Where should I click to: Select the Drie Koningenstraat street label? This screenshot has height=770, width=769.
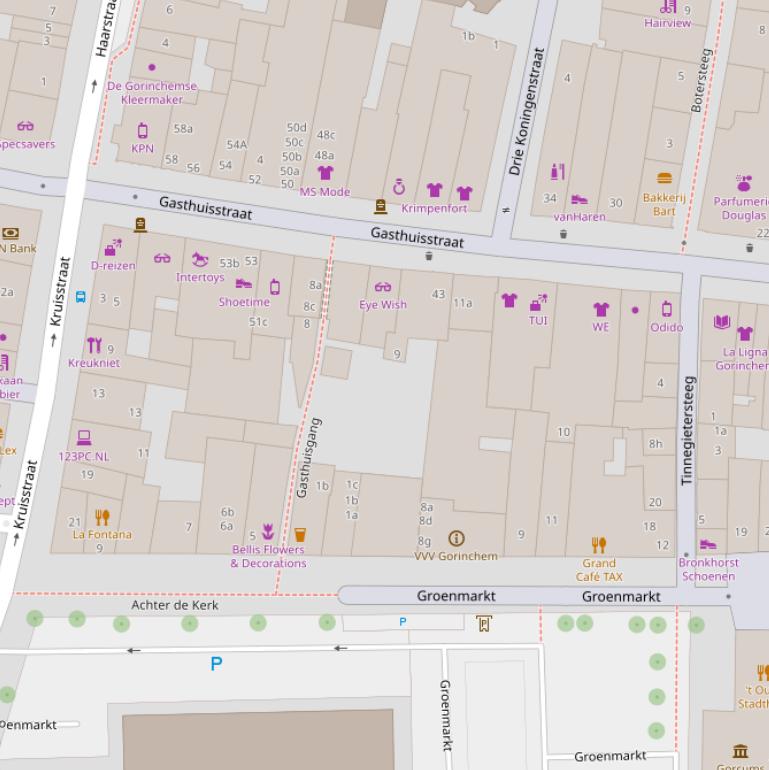pyautogui.click(x=527, y=111)
